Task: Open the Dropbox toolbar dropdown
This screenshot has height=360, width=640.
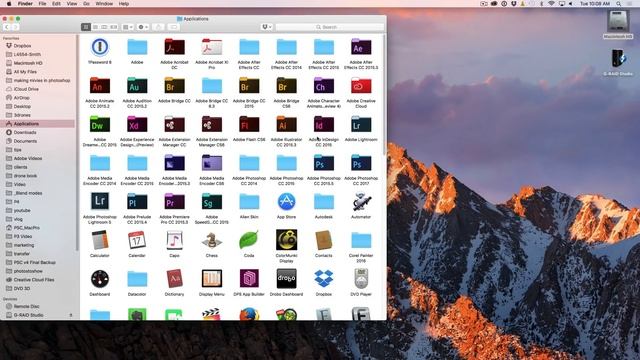Action: [267, 27]
